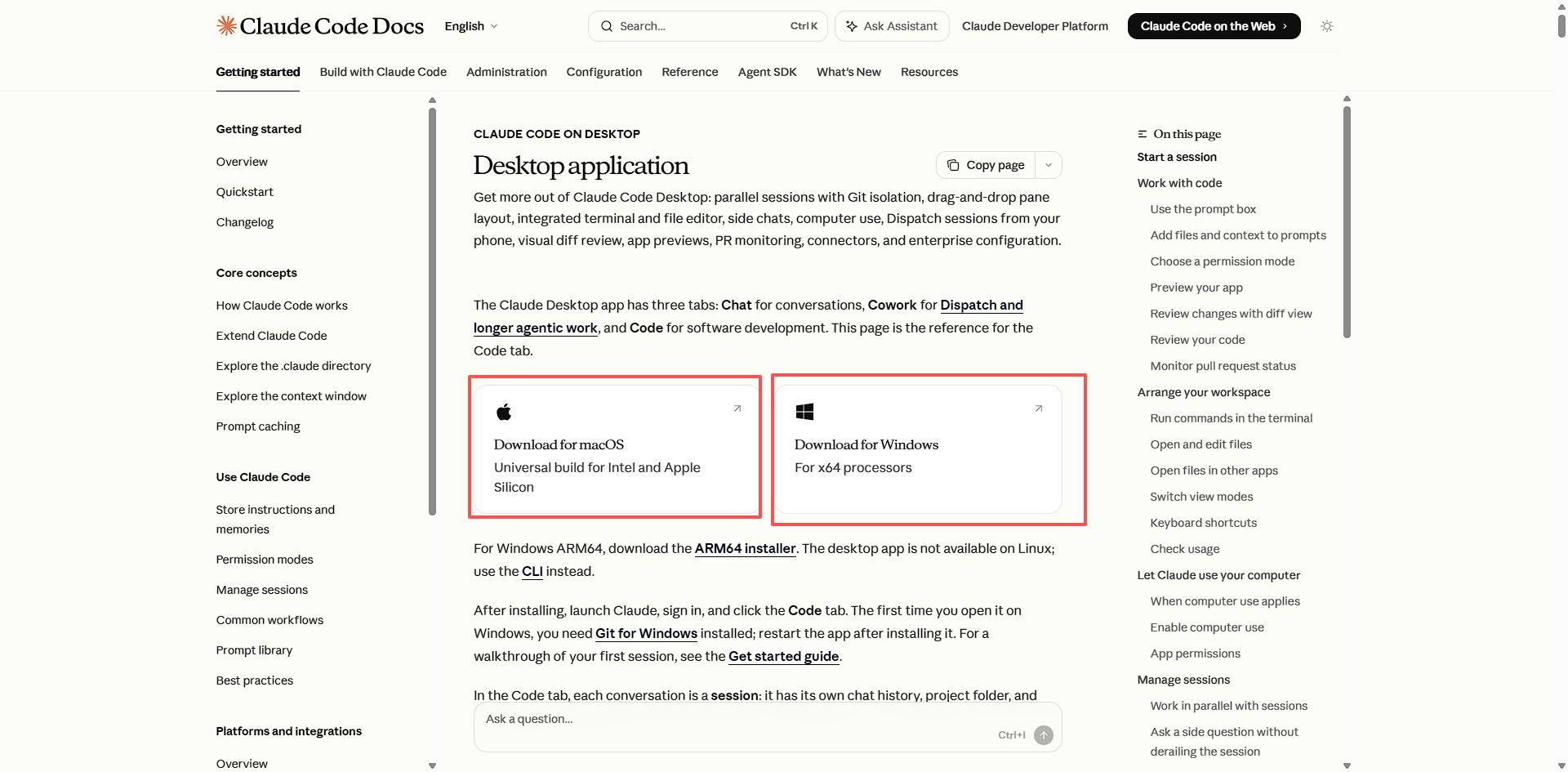1568x772 pixels.
Task: Click external arrow on Download for macOS card
Action: click(737, 408)
